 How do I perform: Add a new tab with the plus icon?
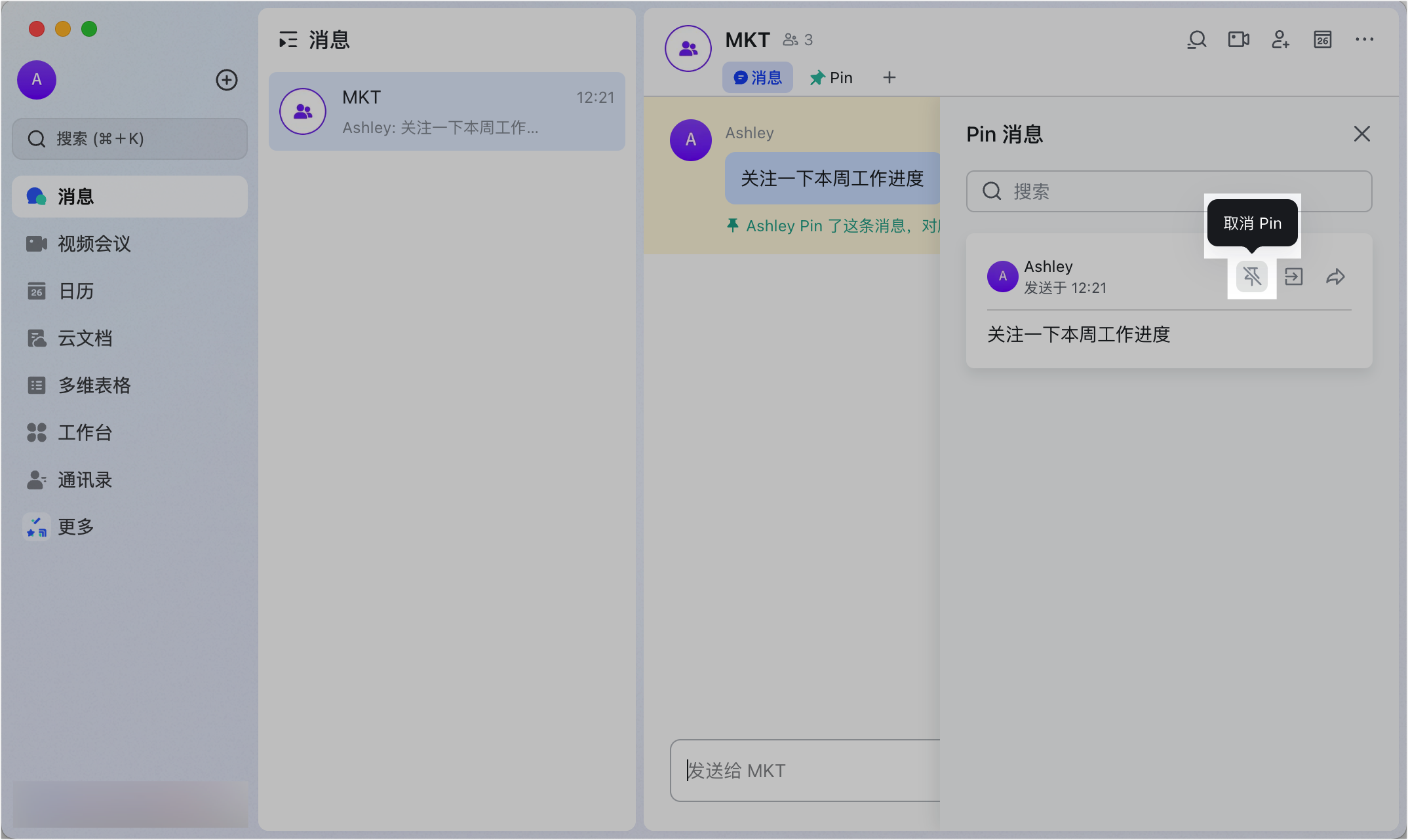coord(889,77)
